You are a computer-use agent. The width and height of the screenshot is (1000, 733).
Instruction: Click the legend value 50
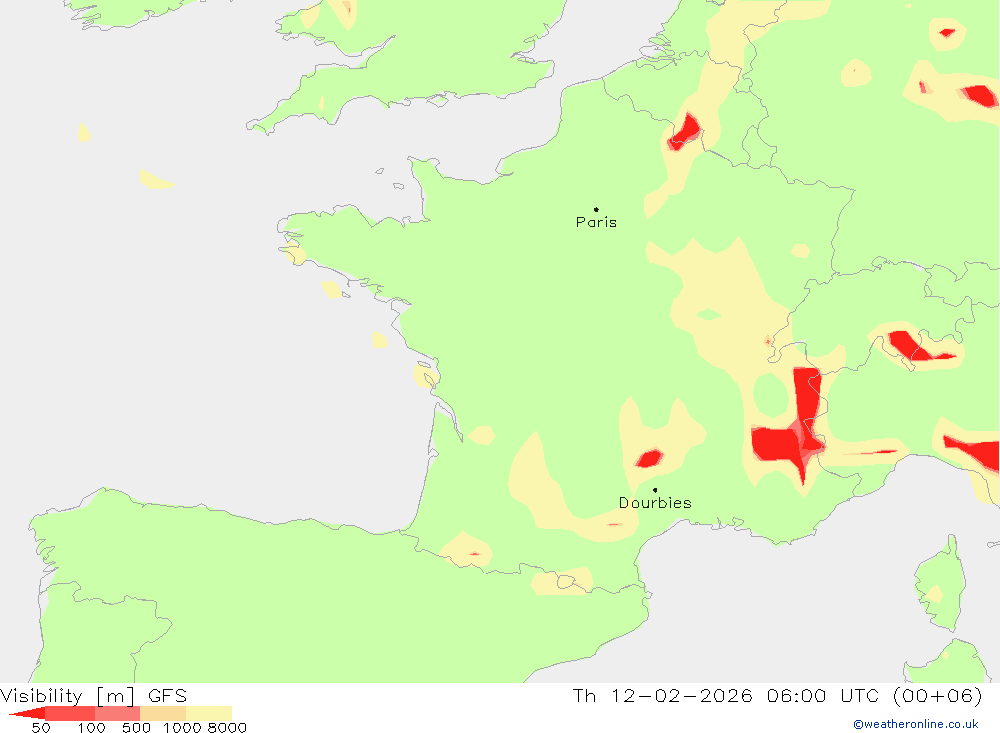[x=41, y=728]
